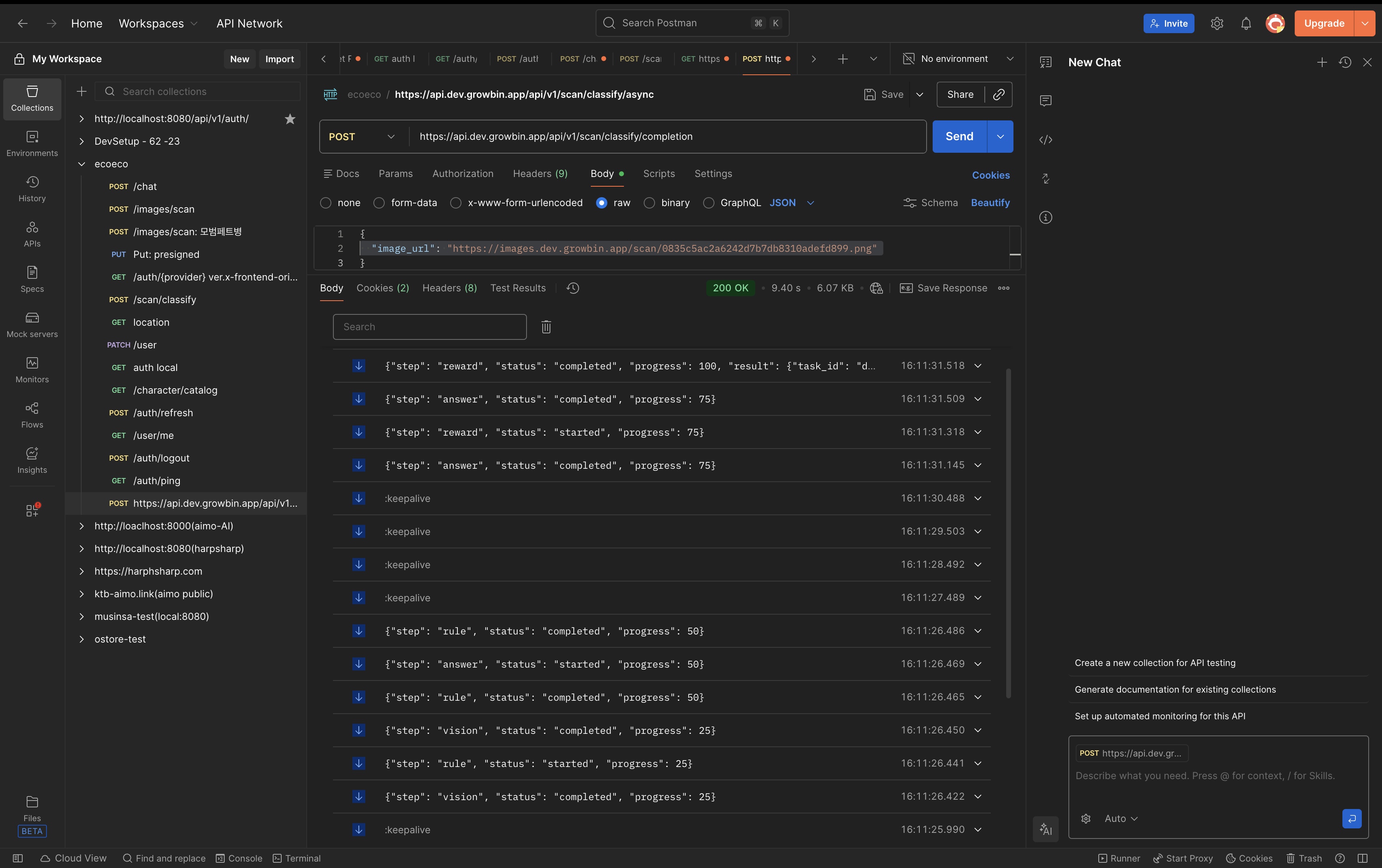
Task: Open the Flows sidebar section
Action: pos(32,415)
